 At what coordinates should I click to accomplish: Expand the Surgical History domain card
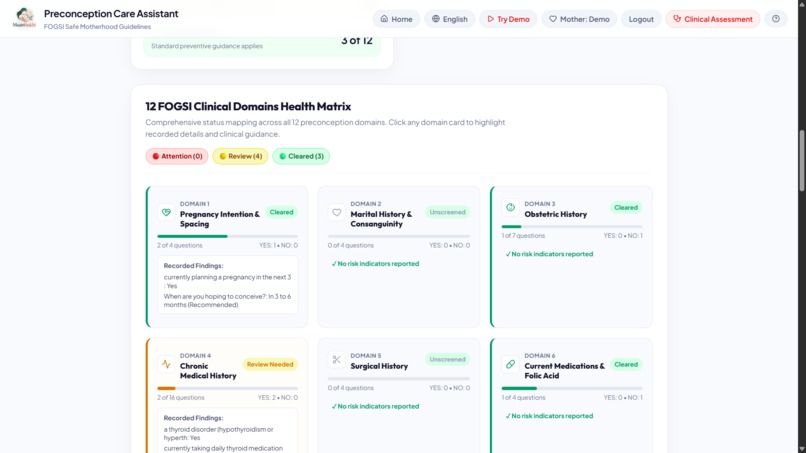[399, 398]
